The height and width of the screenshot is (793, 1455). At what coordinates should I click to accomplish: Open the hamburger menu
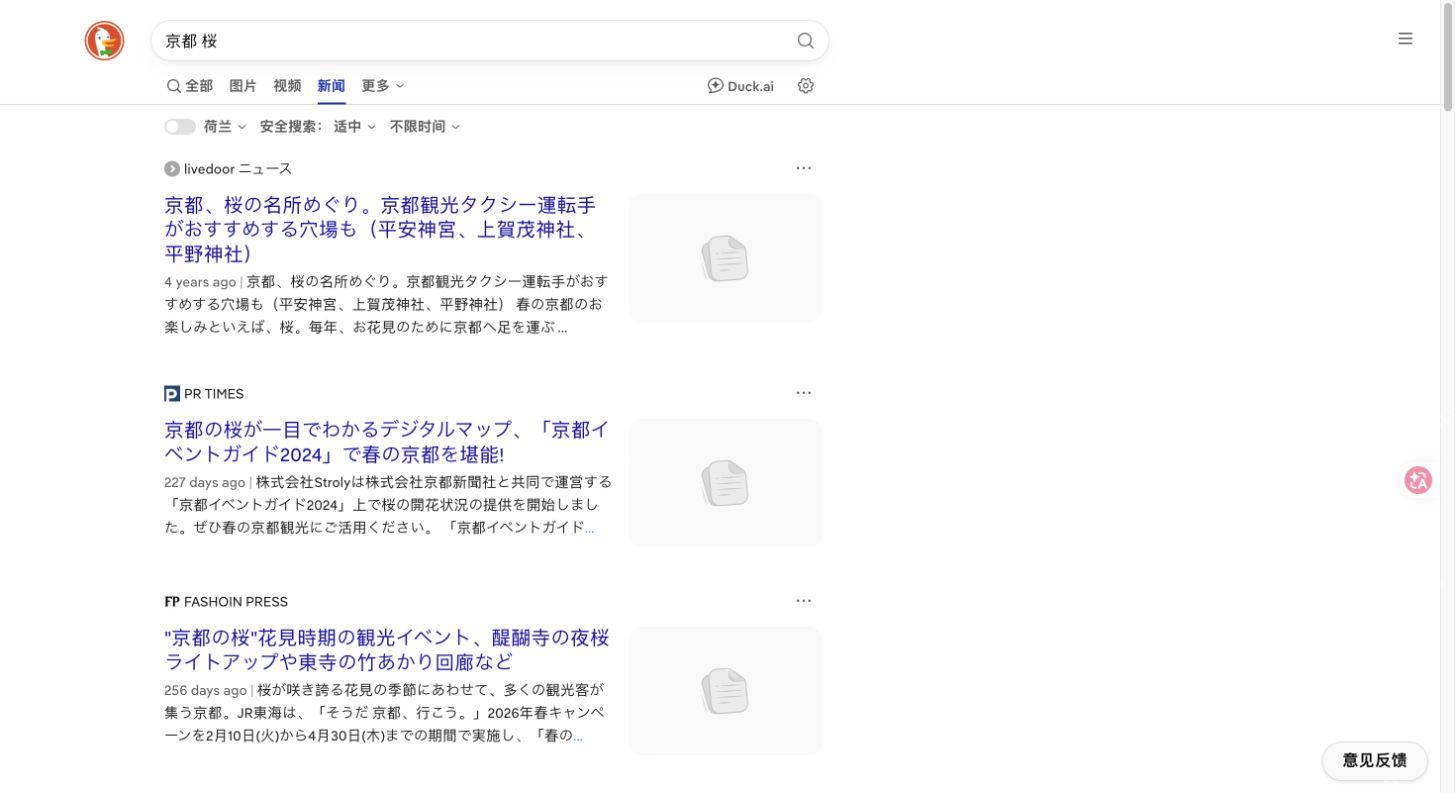pyautogui.click(x=1405, y=39)
